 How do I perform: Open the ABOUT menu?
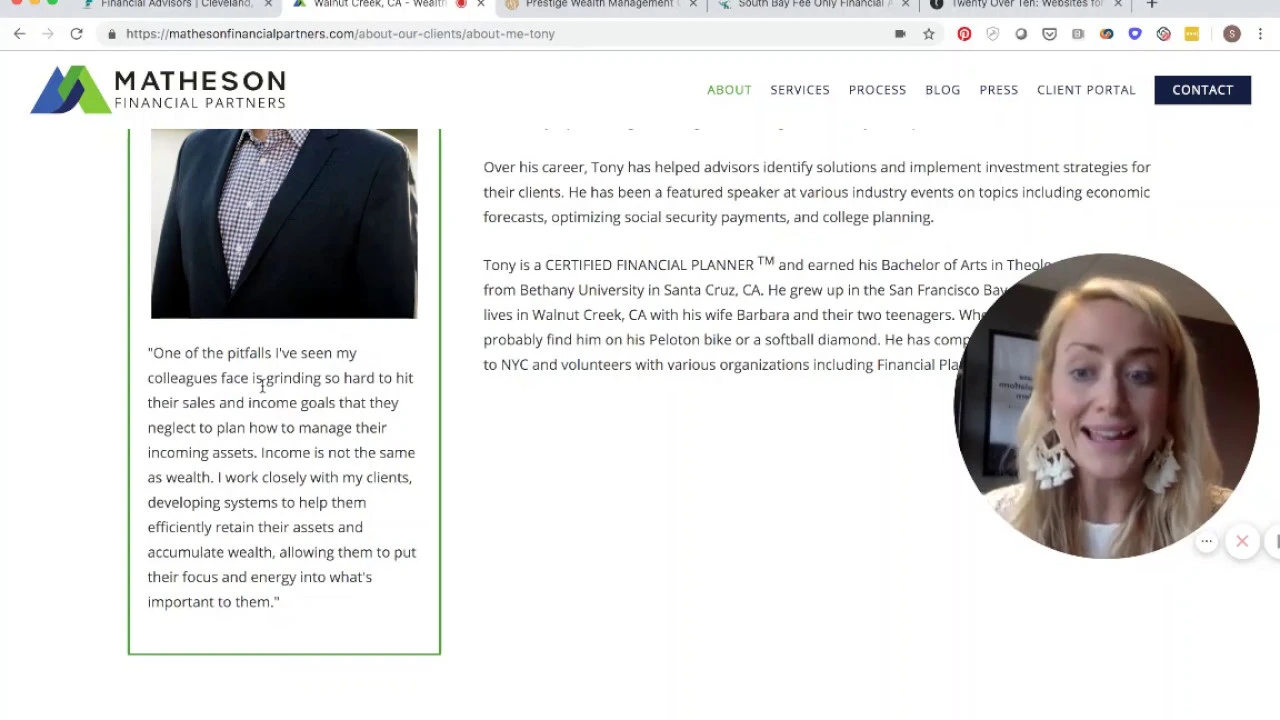[x=729, y=90]
